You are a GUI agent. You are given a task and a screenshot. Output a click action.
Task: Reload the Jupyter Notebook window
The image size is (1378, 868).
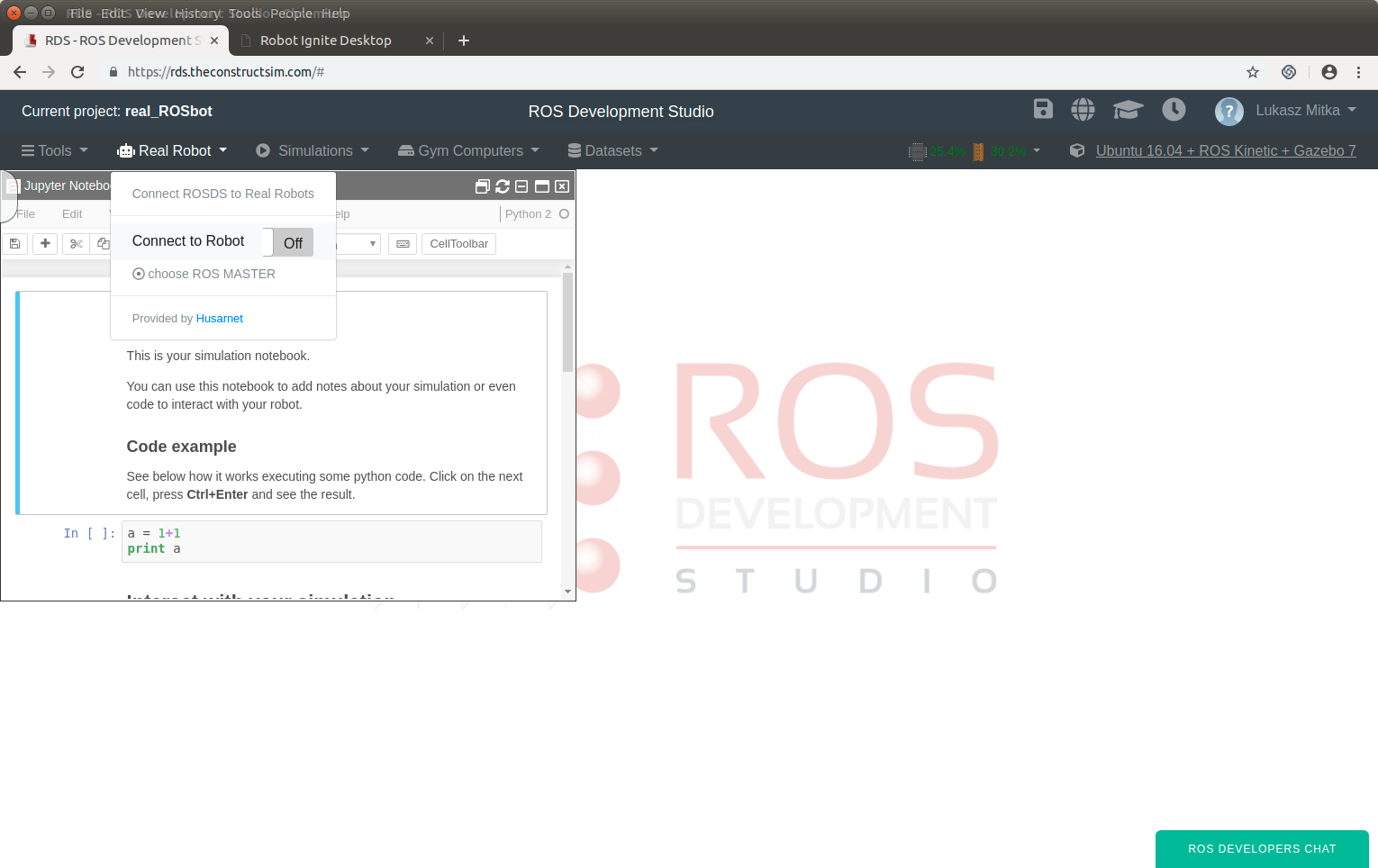[503, 186]
